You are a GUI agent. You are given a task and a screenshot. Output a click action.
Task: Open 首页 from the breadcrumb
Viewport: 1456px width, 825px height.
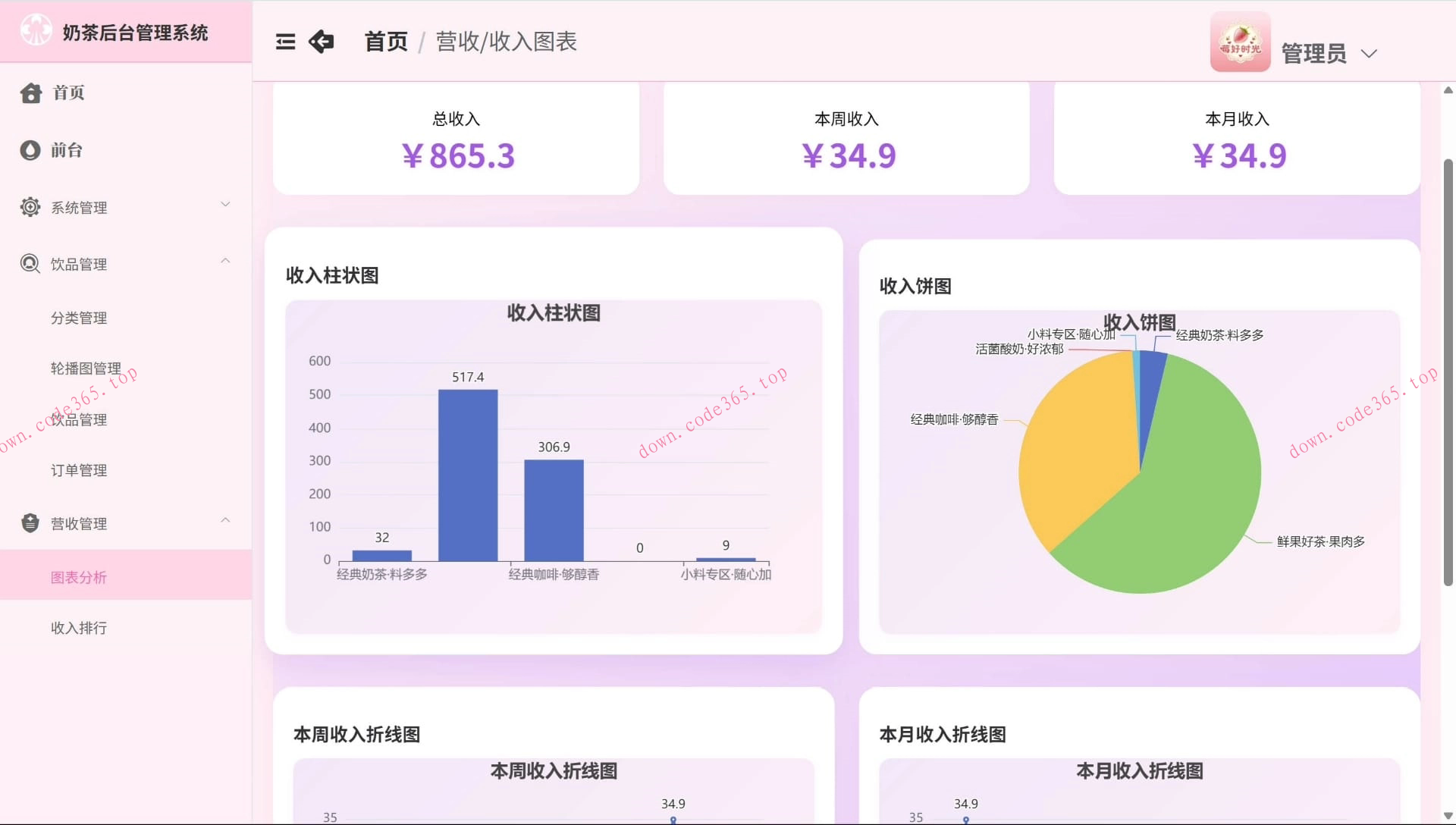pyautogui.click(x=385, y=42)
